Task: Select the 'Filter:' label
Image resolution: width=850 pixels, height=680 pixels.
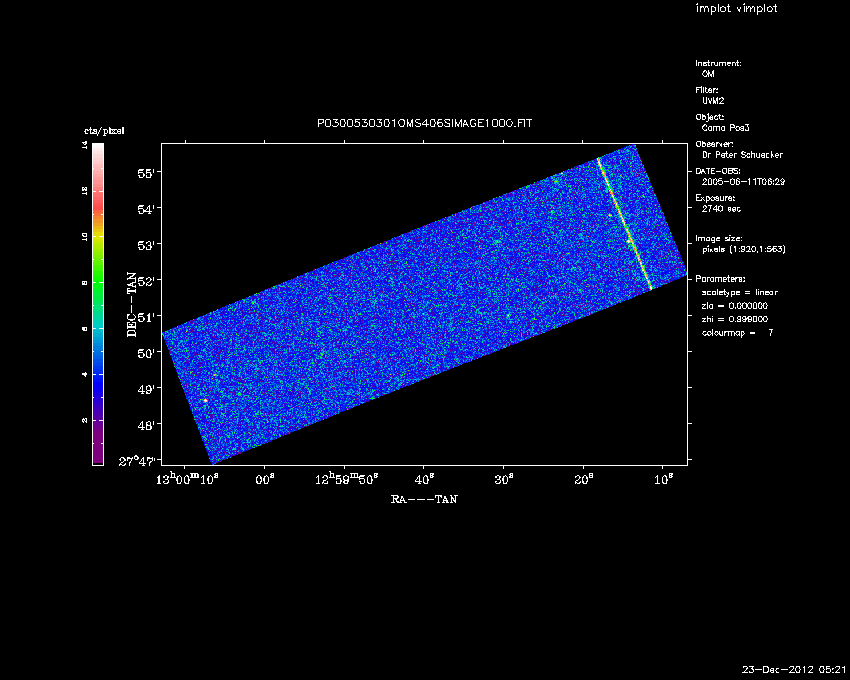Action: point(707,90)
